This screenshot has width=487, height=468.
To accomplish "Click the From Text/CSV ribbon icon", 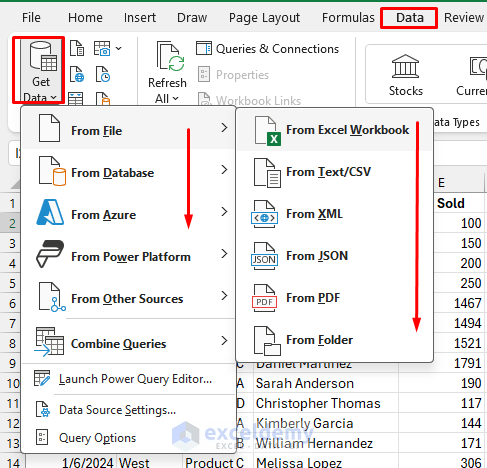I will pos(77,49).
